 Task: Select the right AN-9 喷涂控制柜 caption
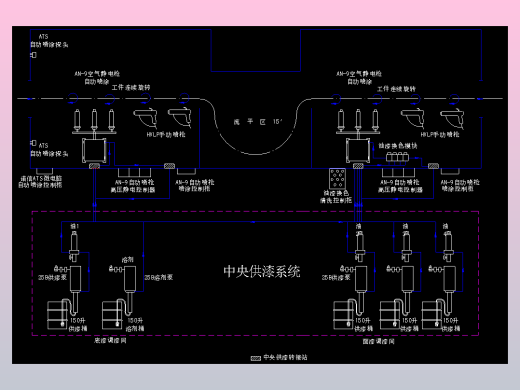460,185
